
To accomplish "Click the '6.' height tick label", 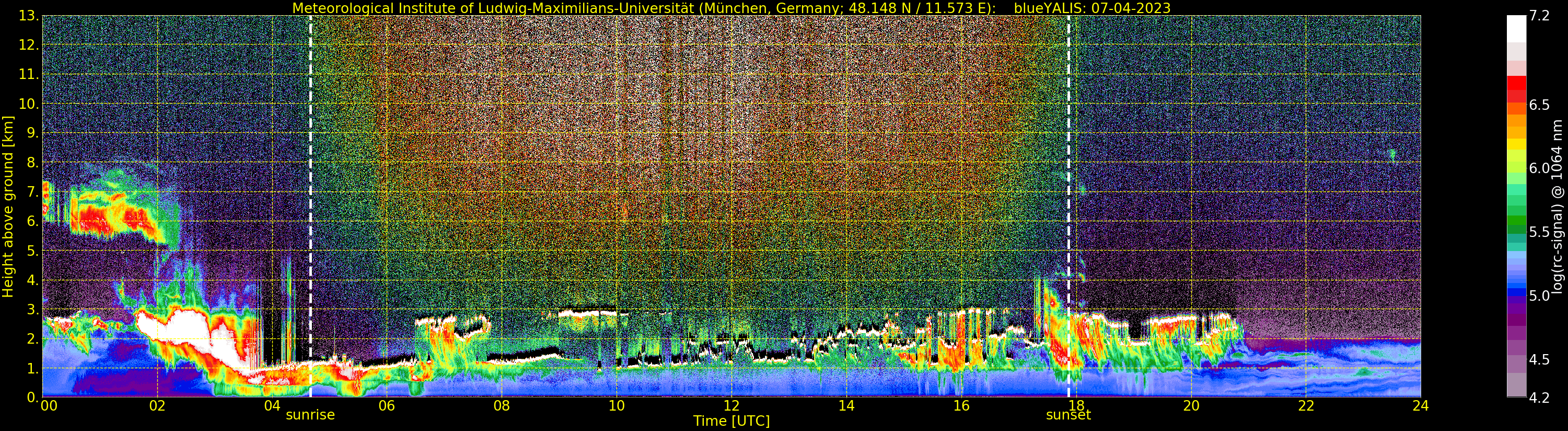I will tap(33, 221).
